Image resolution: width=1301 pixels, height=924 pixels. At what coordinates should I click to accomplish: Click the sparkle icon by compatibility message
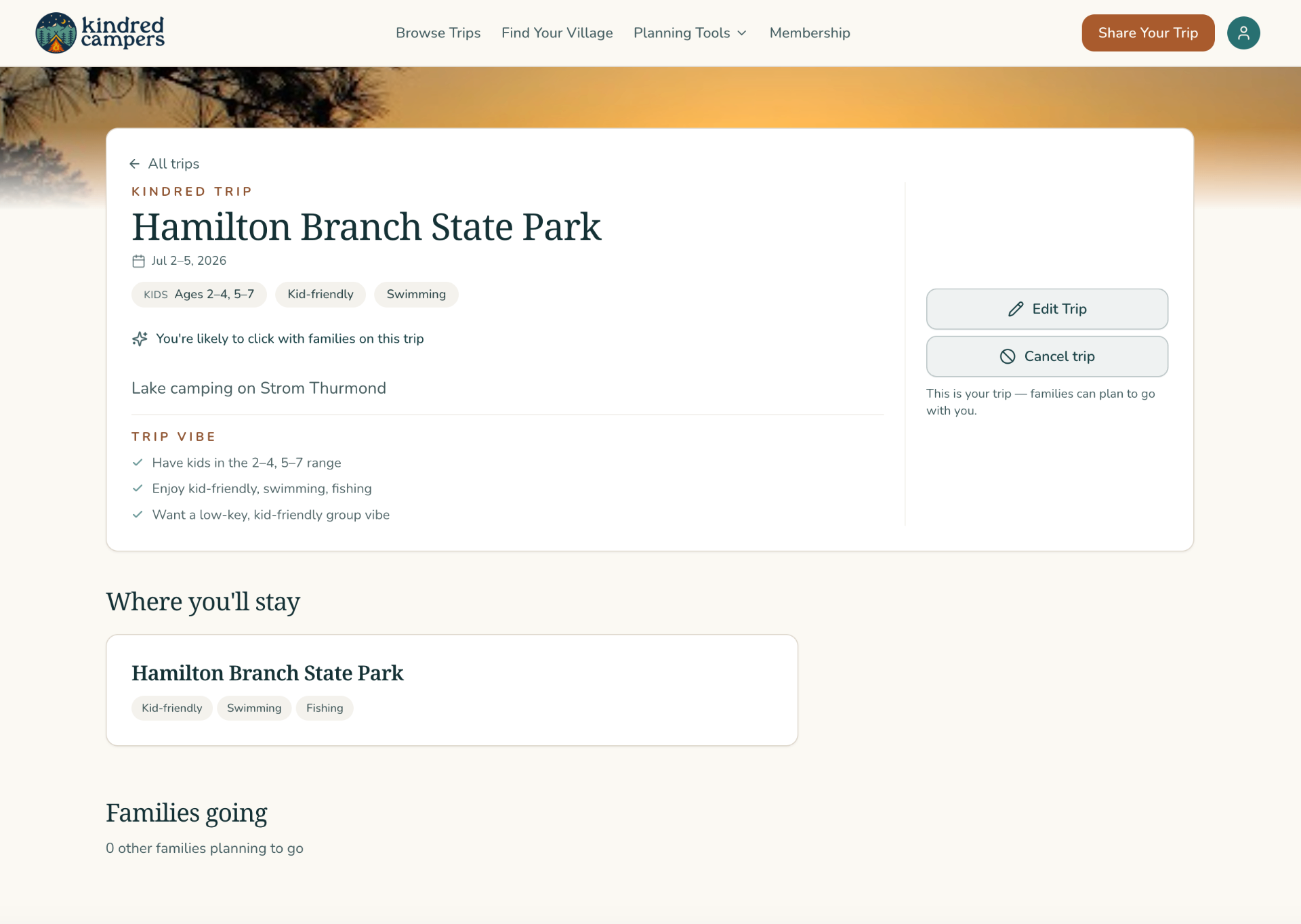coord(140,339)
